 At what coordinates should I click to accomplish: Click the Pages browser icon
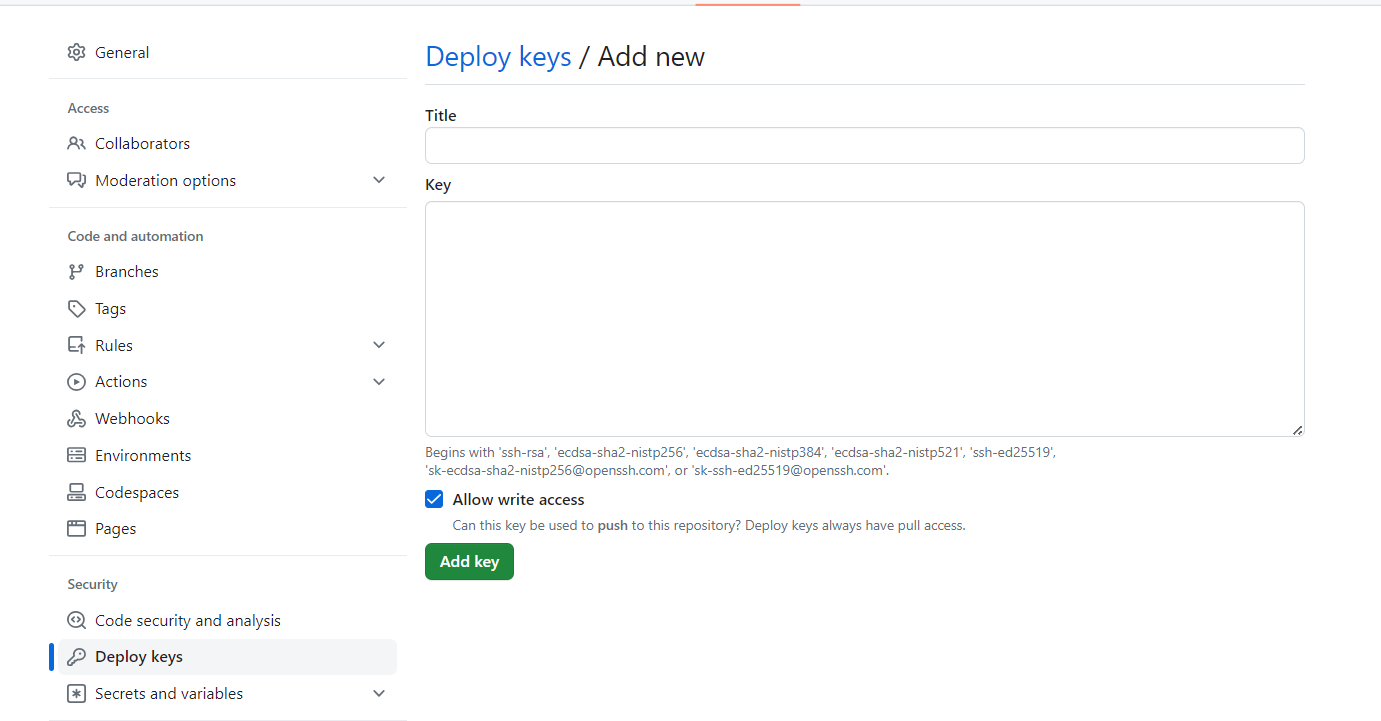click(76, 528)
